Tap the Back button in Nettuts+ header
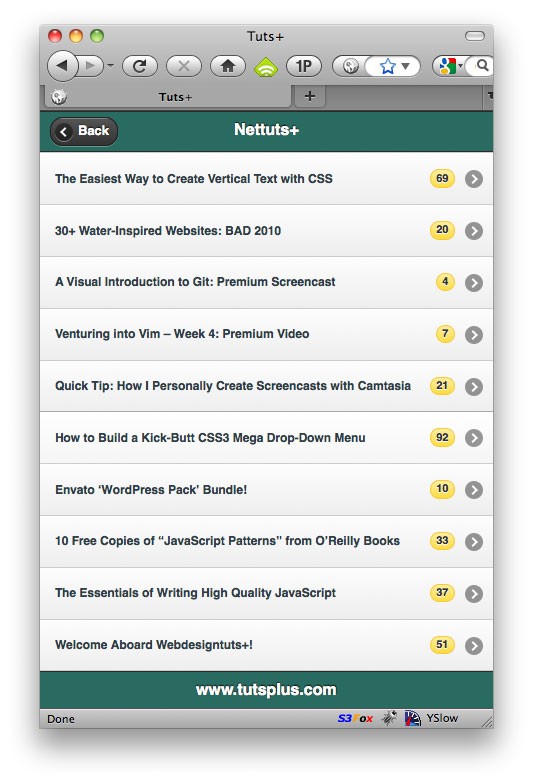Screen dimensions: 533x783 pyautogui.click(x=84, y=131)
